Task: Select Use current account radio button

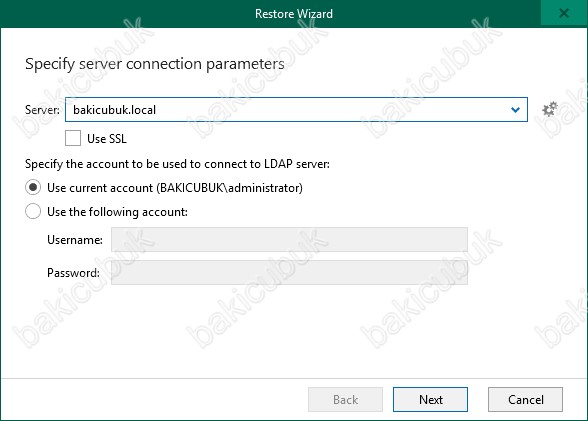Action: click(33, 187)
